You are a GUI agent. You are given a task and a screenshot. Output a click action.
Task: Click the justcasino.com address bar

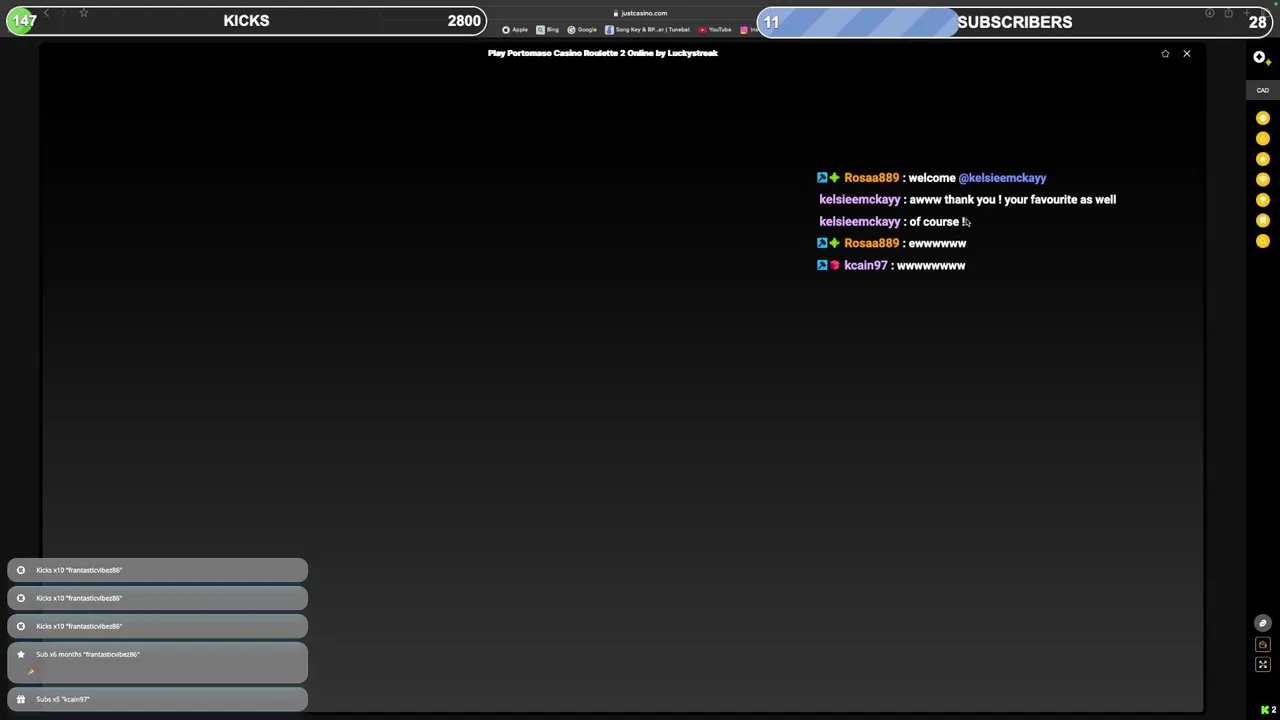tap(640, 13)
